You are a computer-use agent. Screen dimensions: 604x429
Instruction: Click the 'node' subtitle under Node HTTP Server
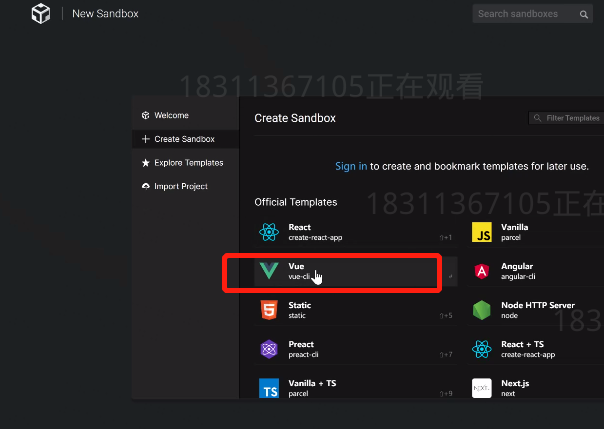click(509, 315)
